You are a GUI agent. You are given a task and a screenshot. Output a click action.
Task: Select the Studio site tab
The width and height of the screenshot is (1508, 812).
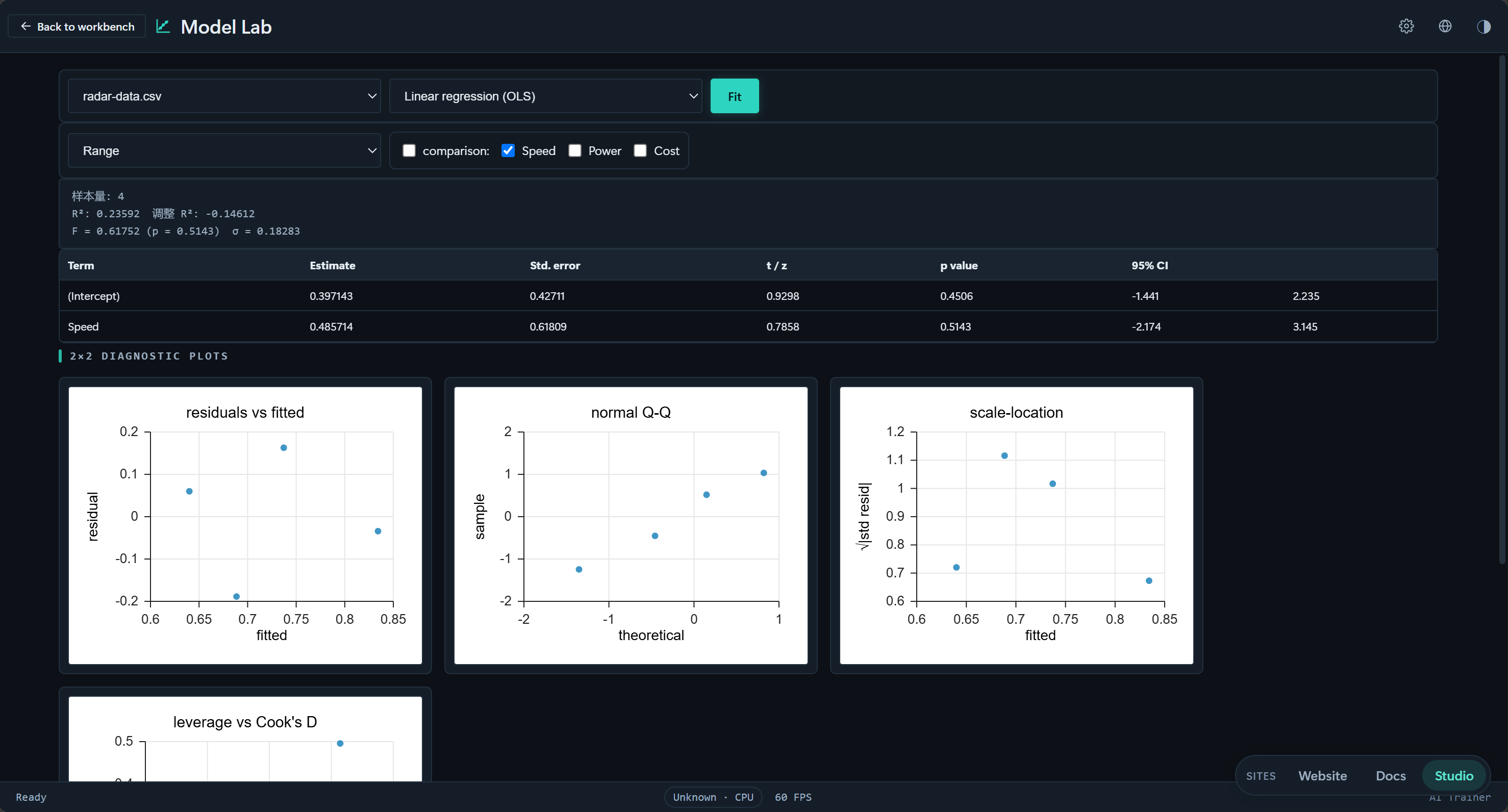1453,776
